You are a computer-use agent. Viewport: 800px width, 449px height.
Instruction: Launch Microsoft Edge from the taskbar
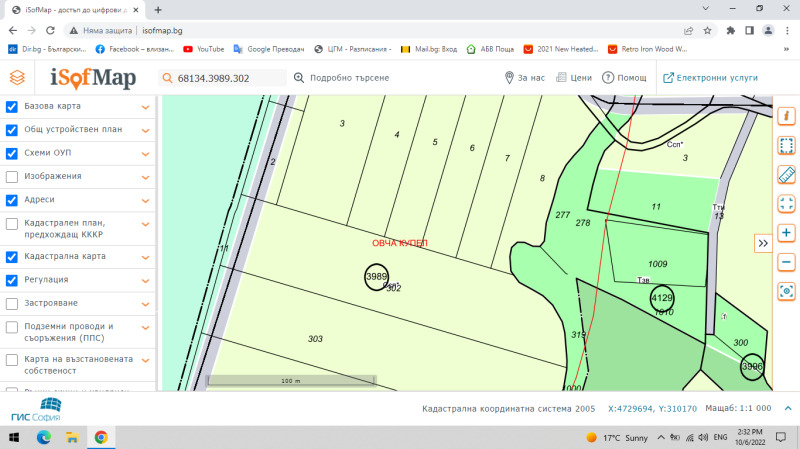(44, 437)
